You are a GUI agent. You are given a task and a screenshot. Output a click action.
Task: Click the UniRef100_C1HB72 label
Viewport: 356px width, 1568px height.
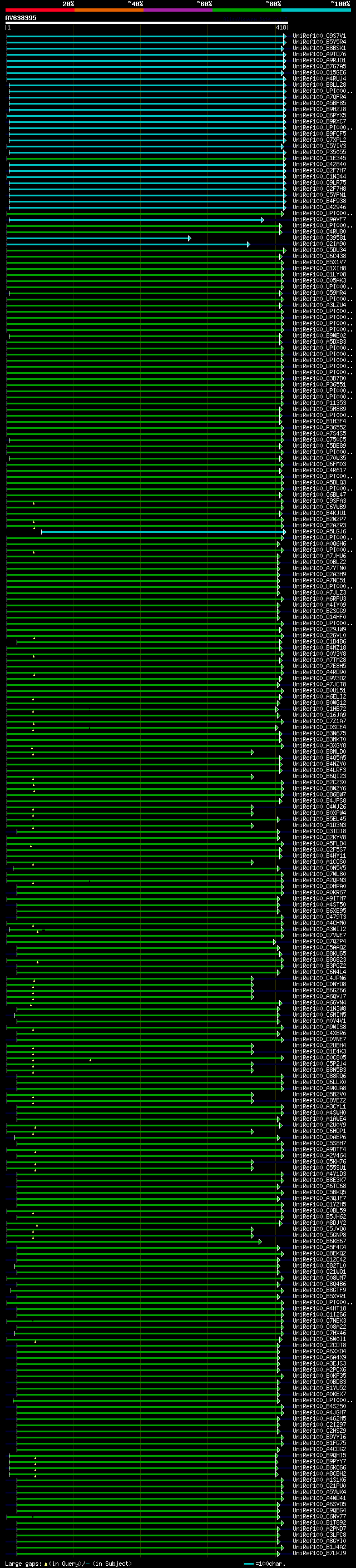tap(319, 709)
